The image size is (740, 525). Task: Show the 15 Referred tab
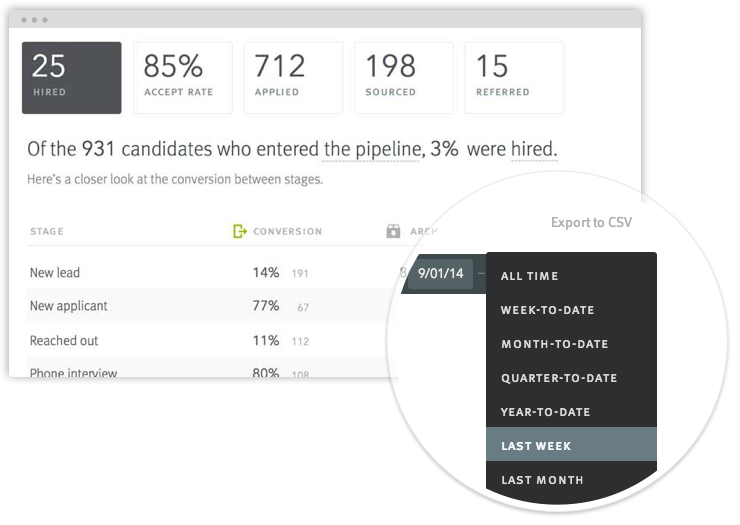pyautogui.click(x=514, y=78)
